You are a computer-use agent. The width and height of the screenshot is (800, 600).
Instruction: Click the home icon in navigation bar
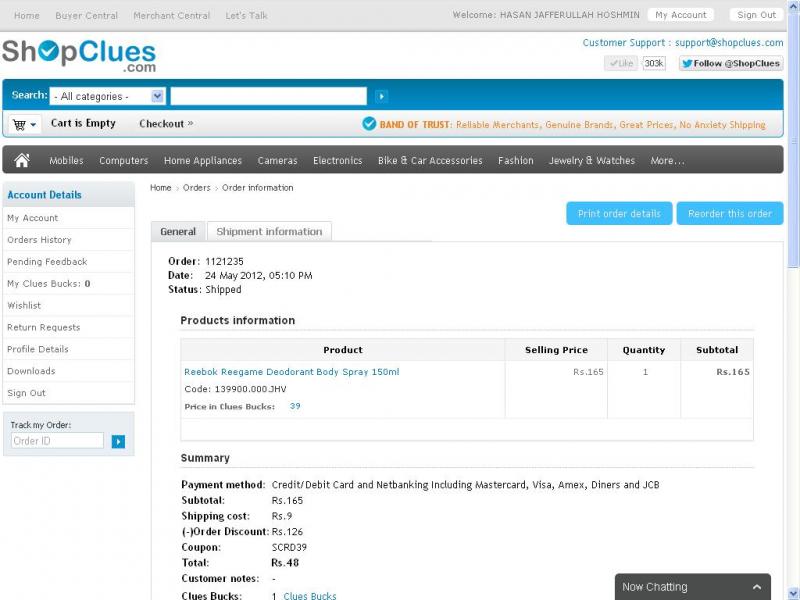[x=21, y=160]
